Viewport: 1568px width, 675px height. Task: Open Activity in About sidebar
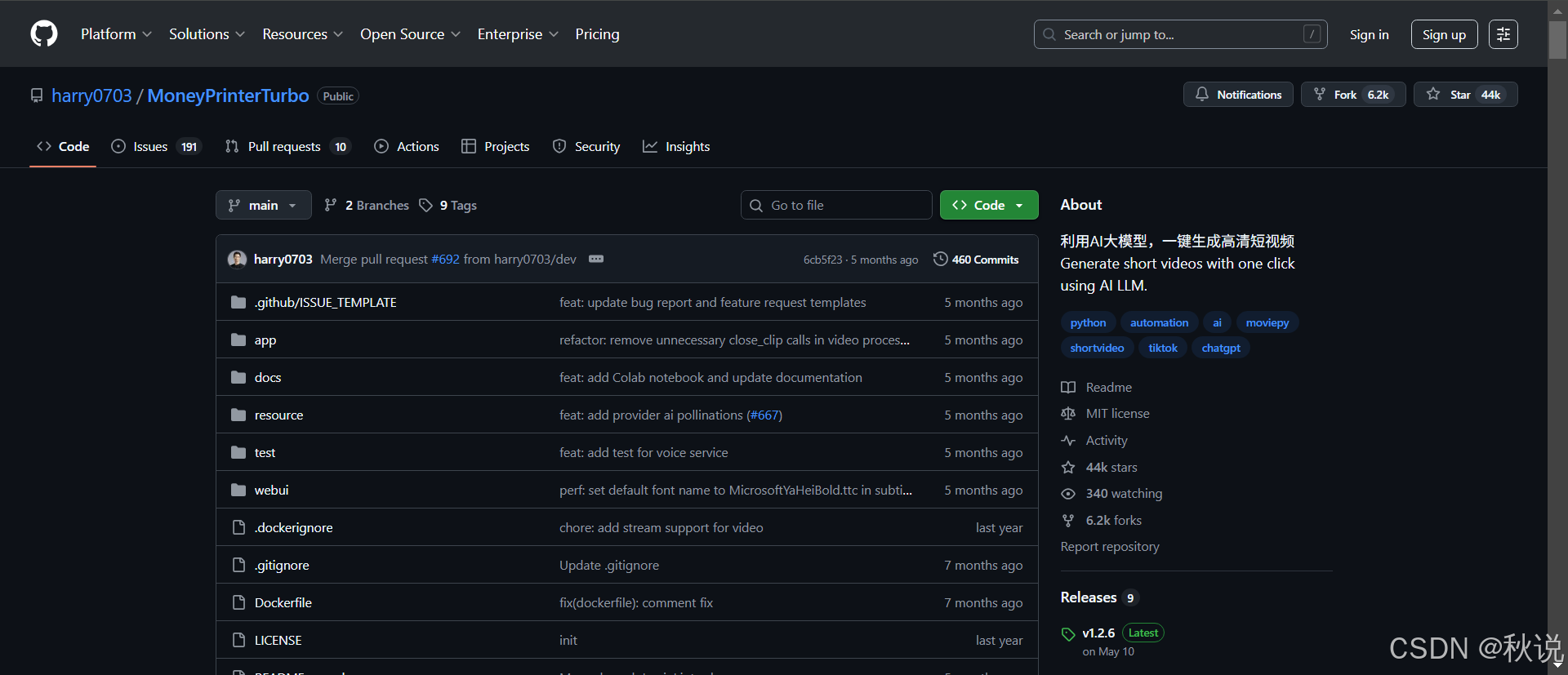tap(1094, 440)
